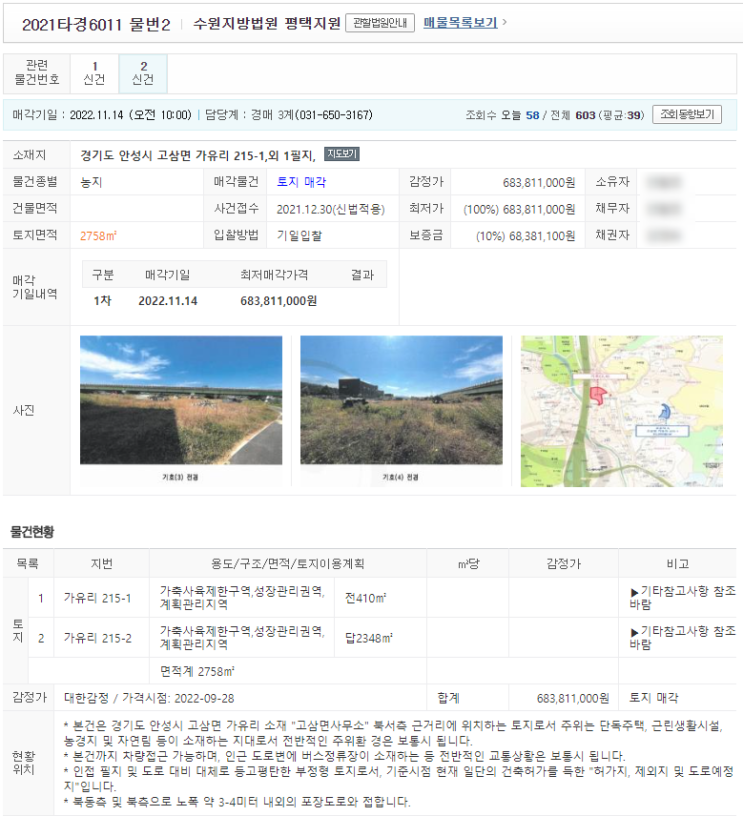Click the 용도/구조/면적/토지이용계획 column header

(287, 563)
